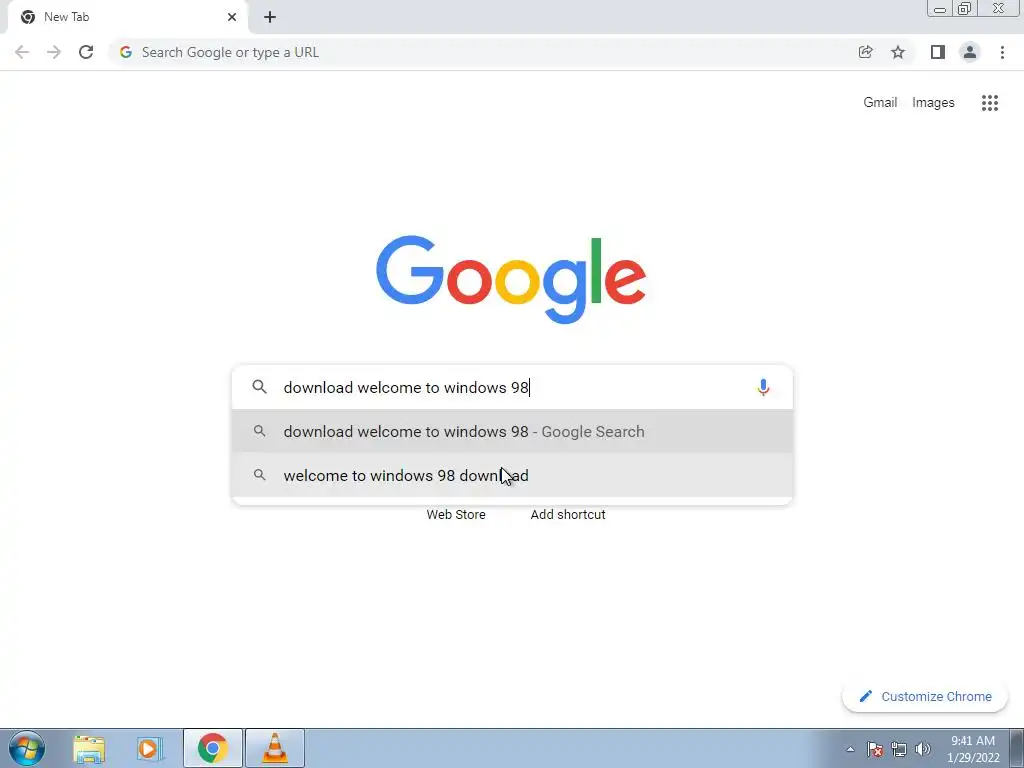This screenshot has height=768, width=1024.
Task: Open VLC media player from taskbar
Action: (275, 748)
